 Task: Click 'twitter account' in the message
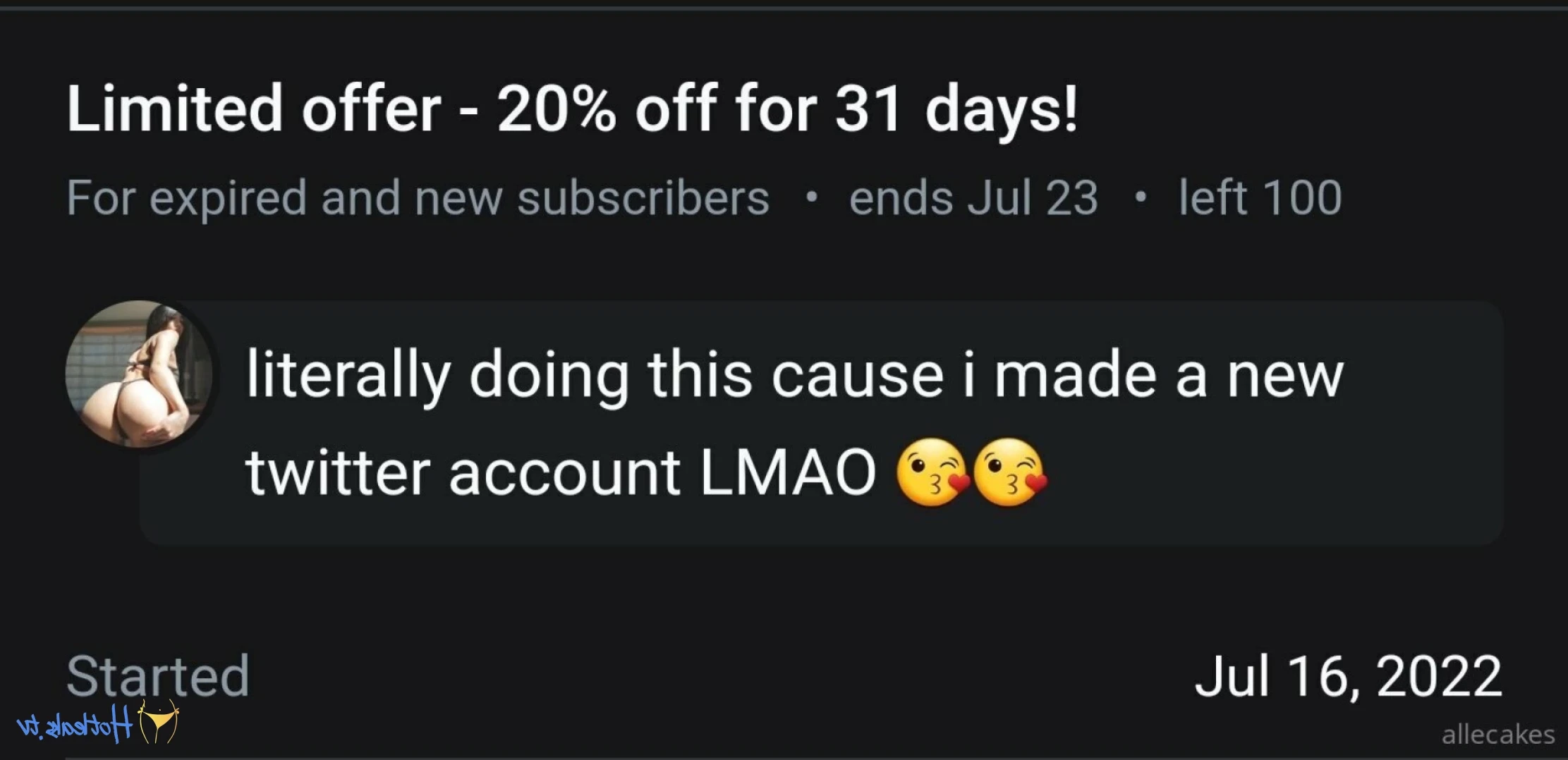click(463, 473)
